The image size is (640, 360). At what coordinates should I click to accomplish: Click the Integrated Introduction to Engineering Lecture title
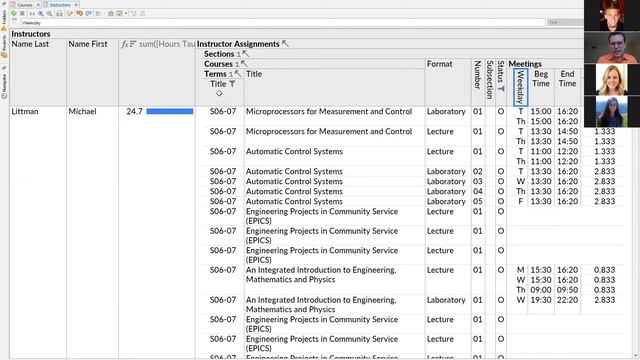coord(321,275)
